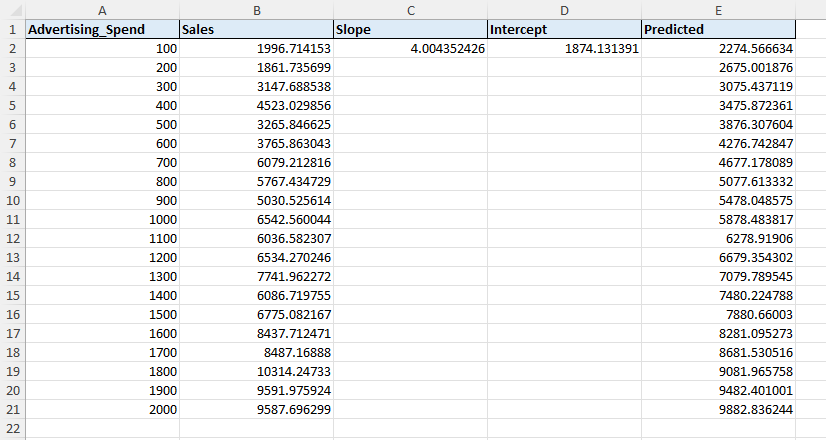Viewport: 826px width, 440px height.
Task: Select predicted cell 9482.401001
Action: click(x=719, y=390)
